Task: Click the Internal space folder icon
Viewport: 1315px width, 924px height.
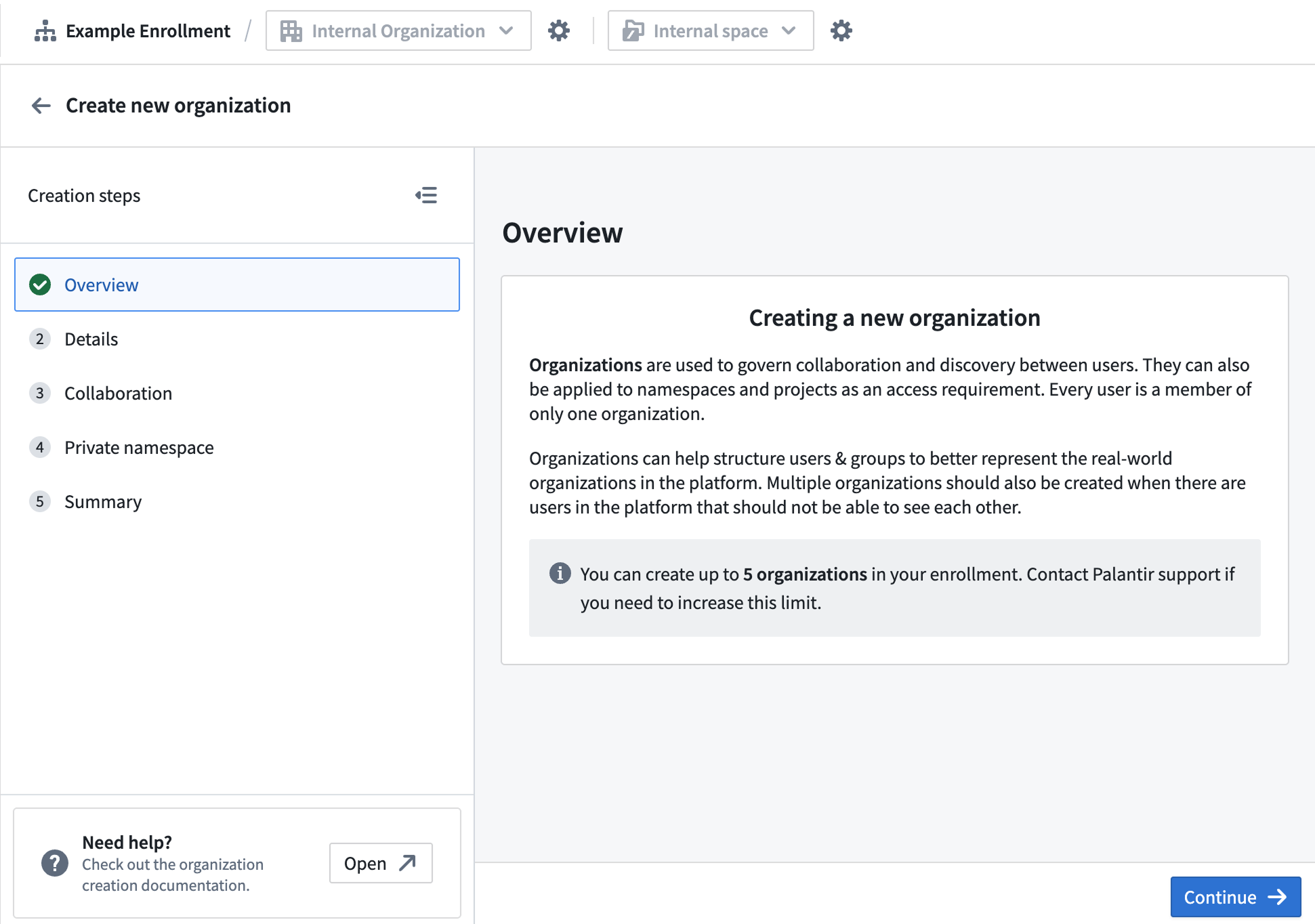Action: click(633, 31)
